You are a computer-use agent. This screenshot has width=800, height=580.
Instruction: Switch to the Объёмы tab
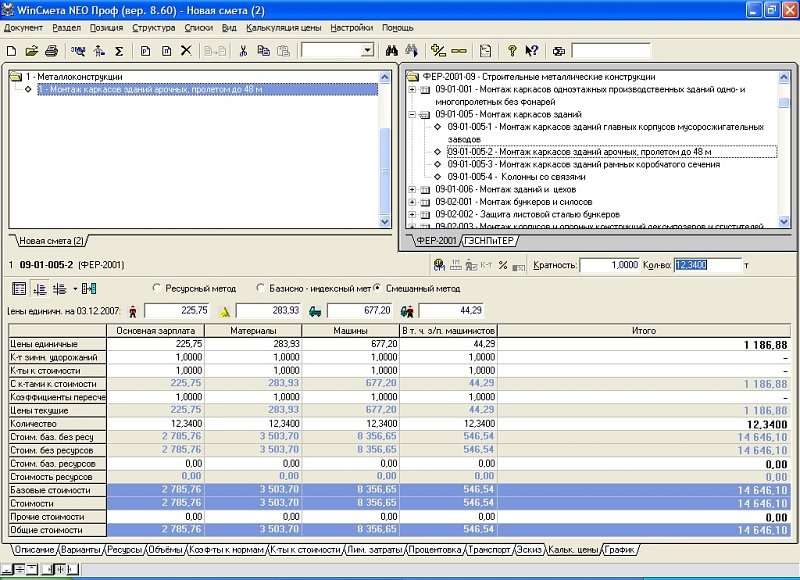click(x=165, y=550)
